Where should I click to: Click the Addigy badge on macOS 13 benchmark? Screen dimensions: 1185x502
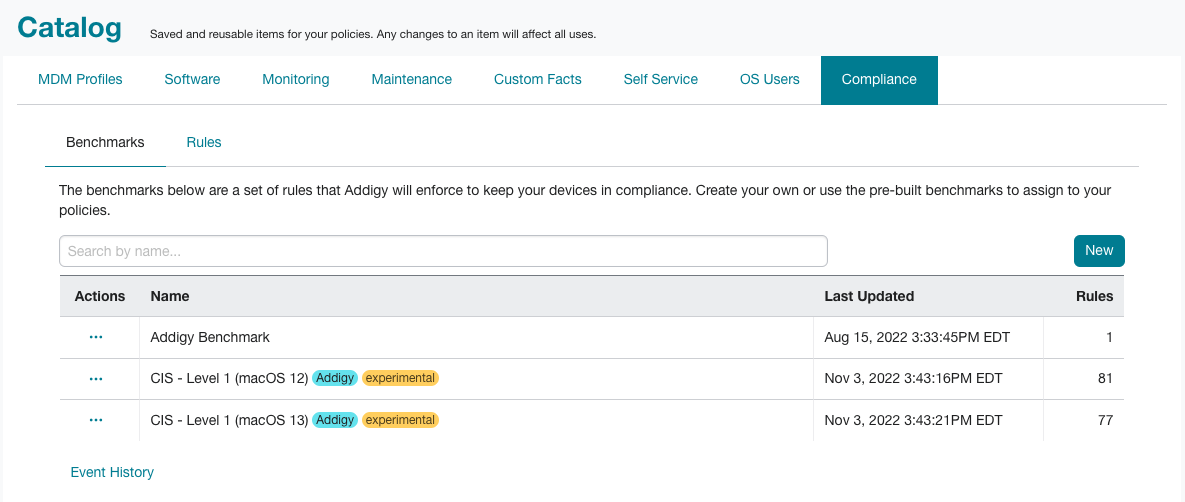click(x=335, y=420)
